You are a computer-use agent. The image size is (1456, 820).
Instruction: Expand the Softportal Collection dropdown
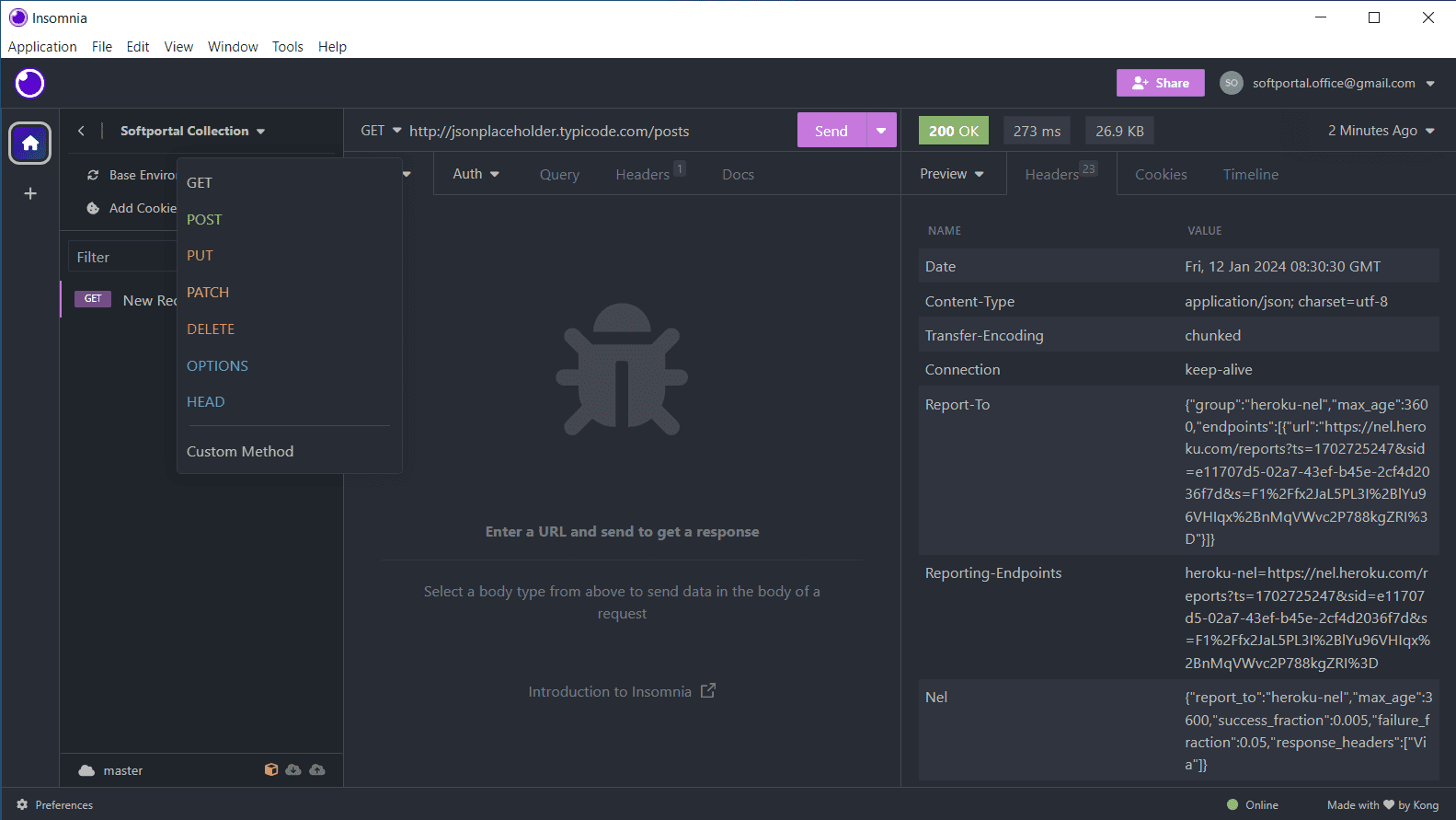tap(261, 132)
